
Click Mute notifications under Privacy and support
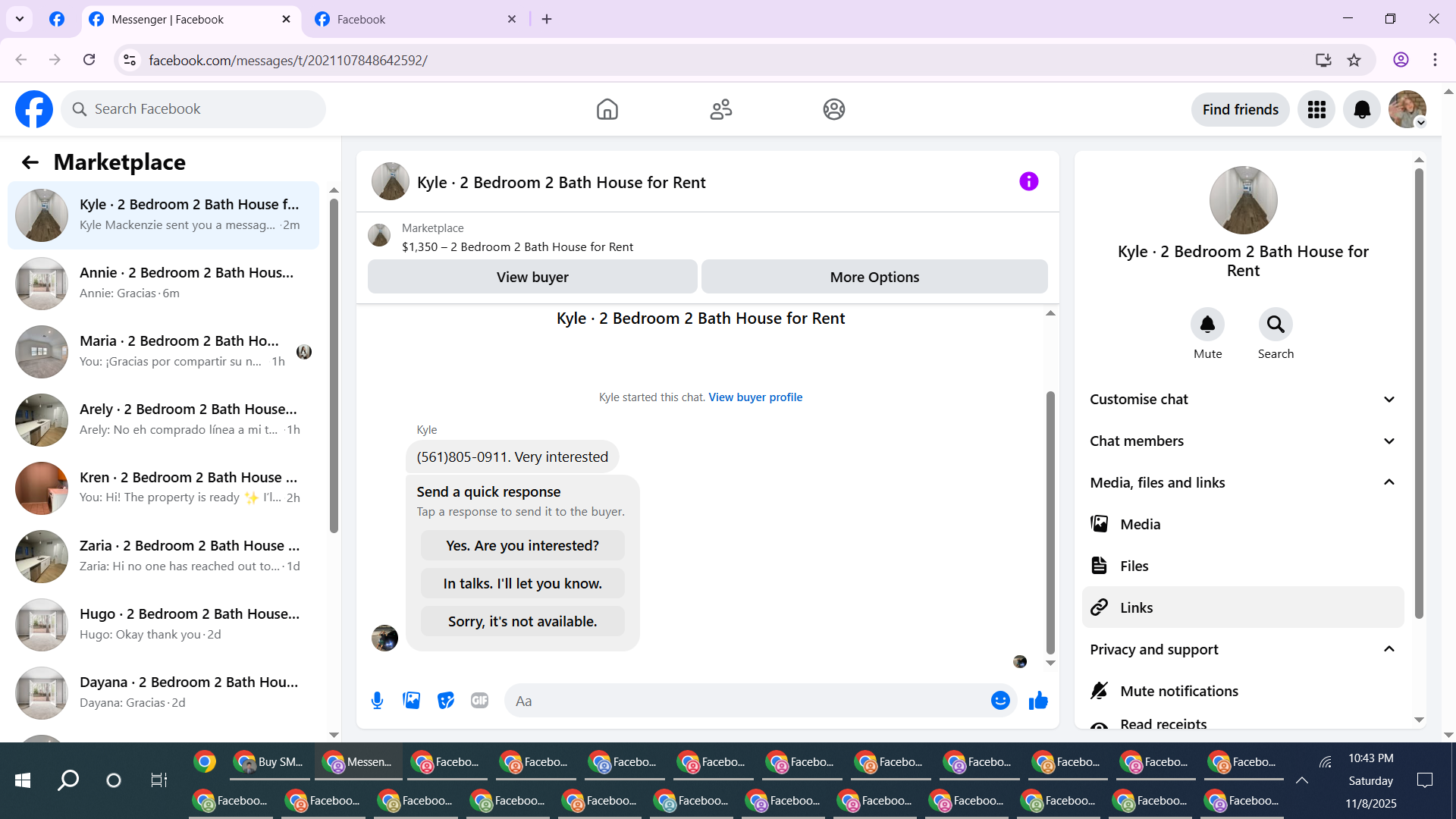[x=1178, y=691]
